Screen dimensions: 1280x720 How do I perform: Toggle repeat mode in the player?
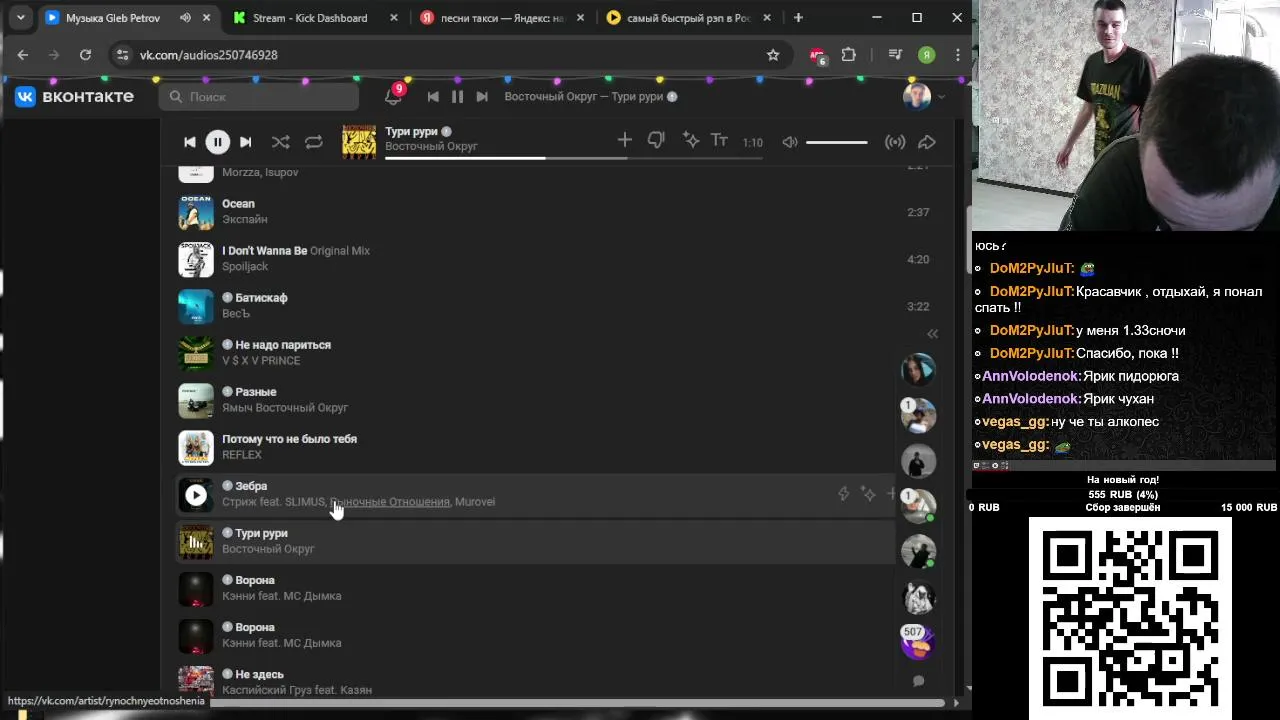click(314, 142)
